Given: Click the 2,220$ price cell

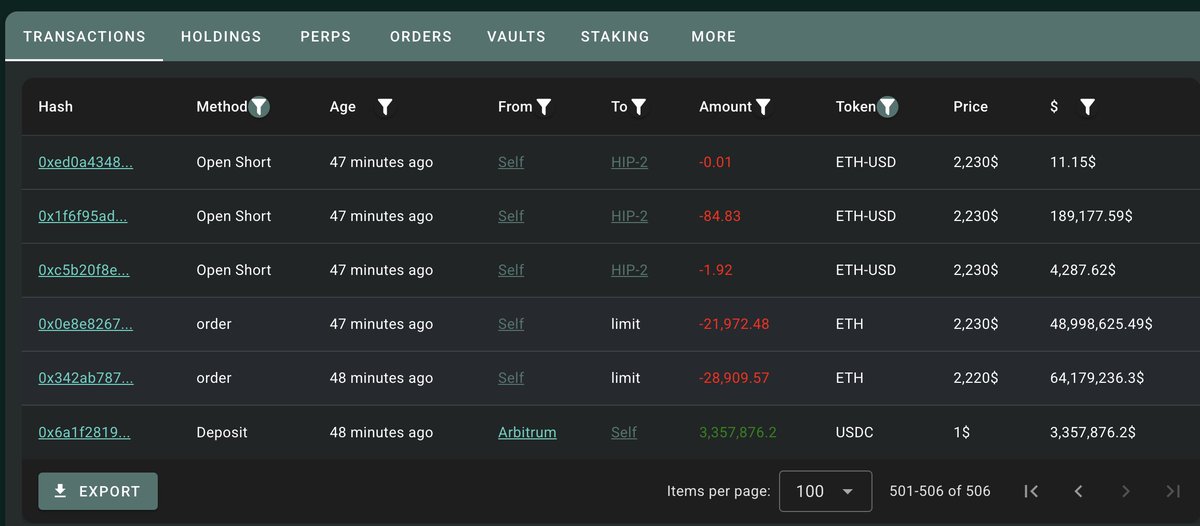Looking at the screenshot, I should (x=975, y=378).
